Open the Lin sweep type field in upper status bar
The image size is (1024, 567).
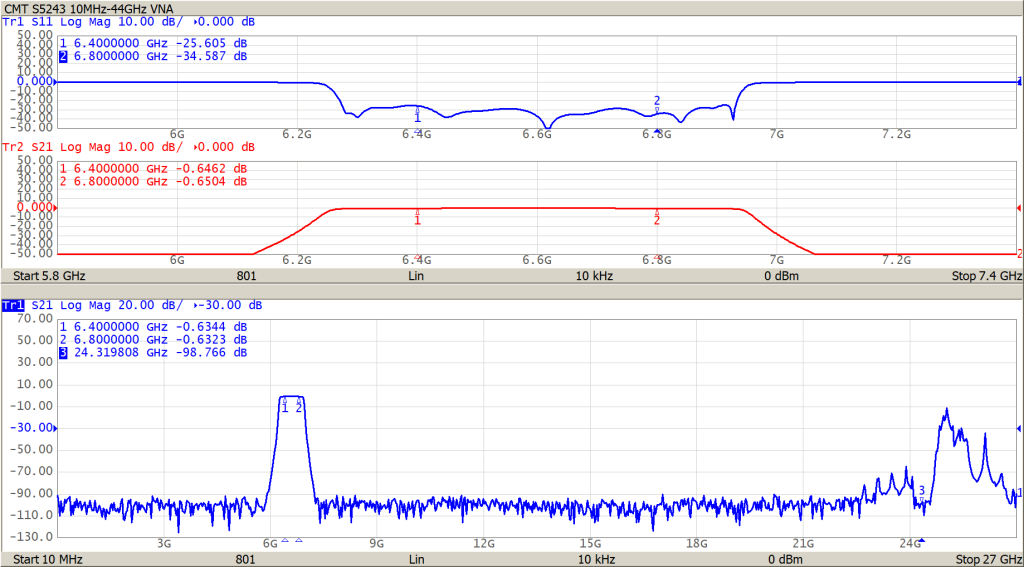[417, 275]
